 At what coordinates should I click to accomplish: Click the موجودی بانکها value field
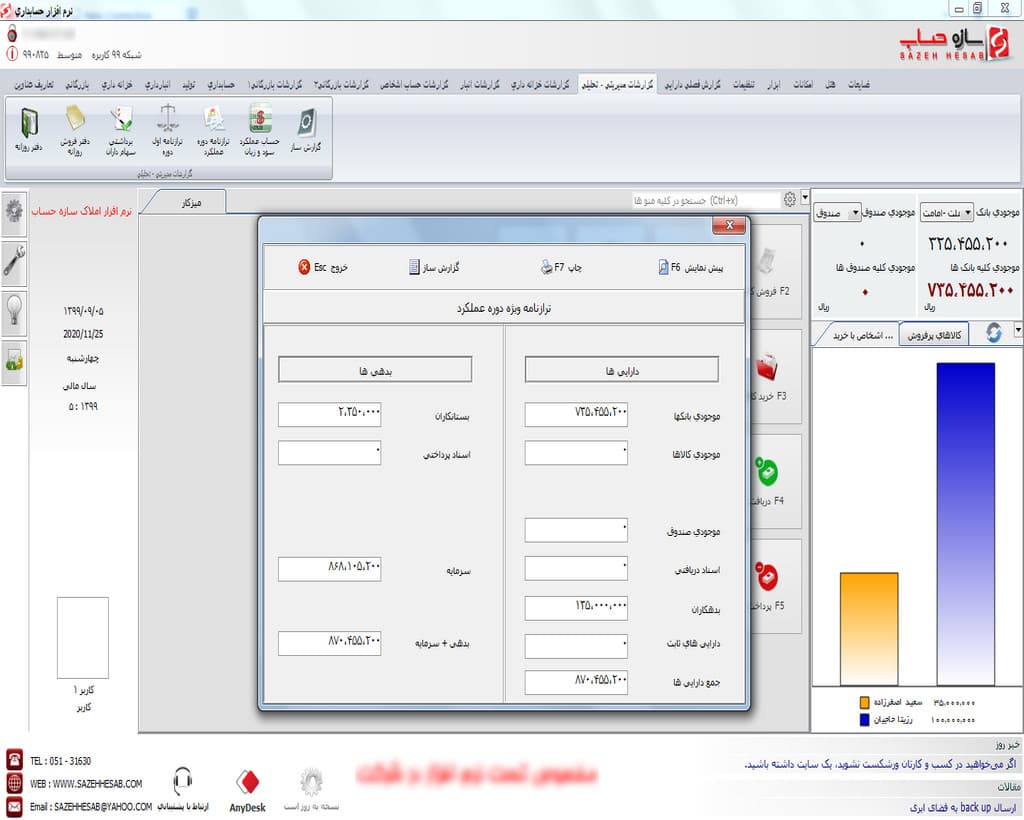(x=576, y=415)
